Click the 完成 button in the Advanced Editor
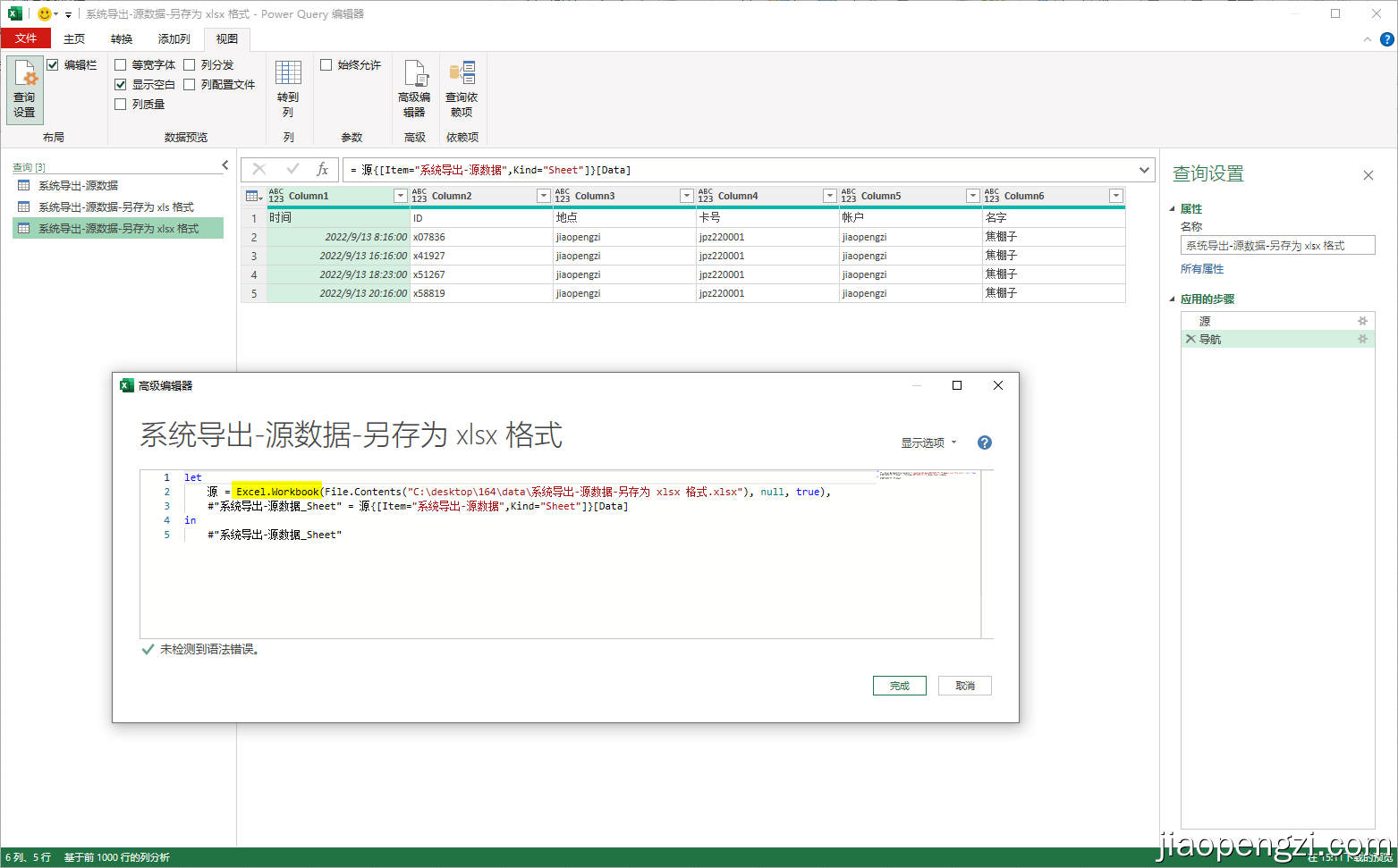1398x868 pixels. (899, 685)
